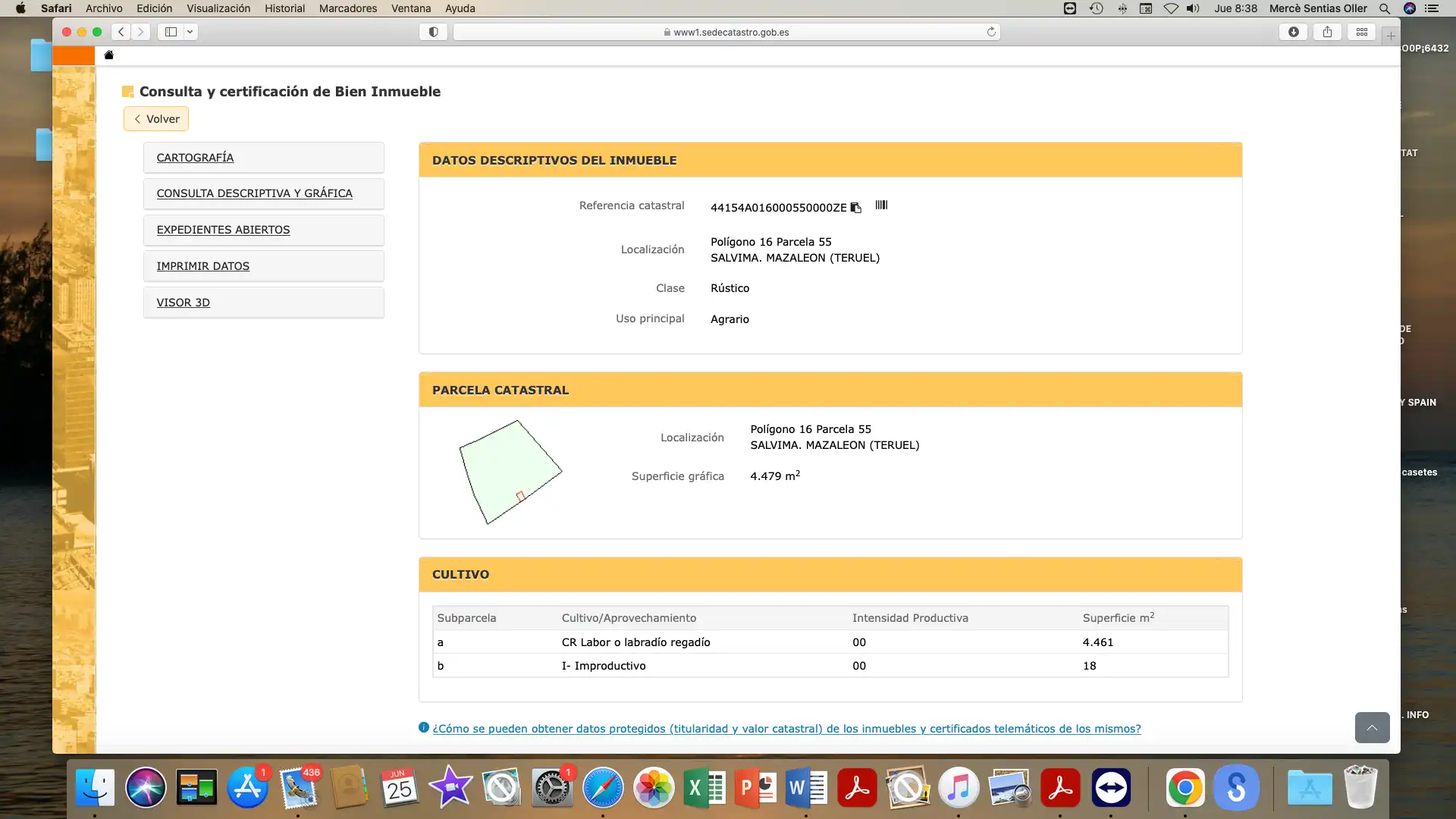The width and height of the screenshot is (1456, 819).
Task: Click the parcel outline thumbnail
Action: click(510, 472)
